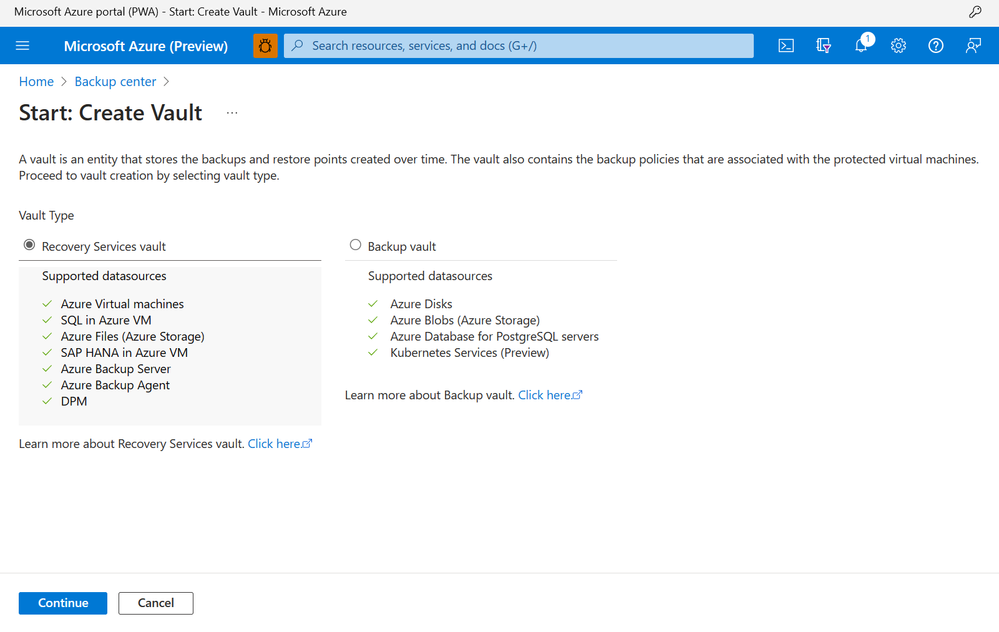Open the notifications bell
The height and width of the screenshot is (632, 999).
click(861, 45)
